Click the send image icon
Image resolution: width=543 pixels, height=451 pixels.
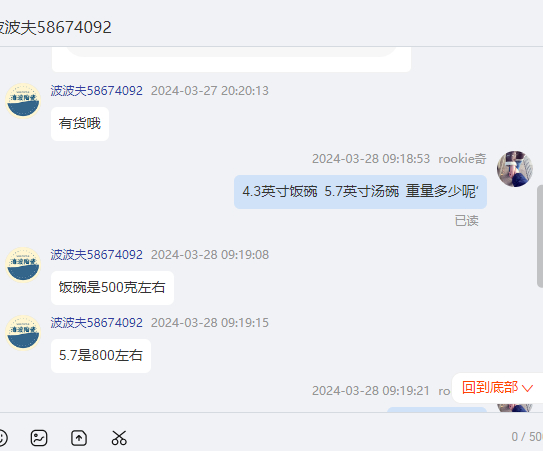pyautogui.click(x=39, y=438)
